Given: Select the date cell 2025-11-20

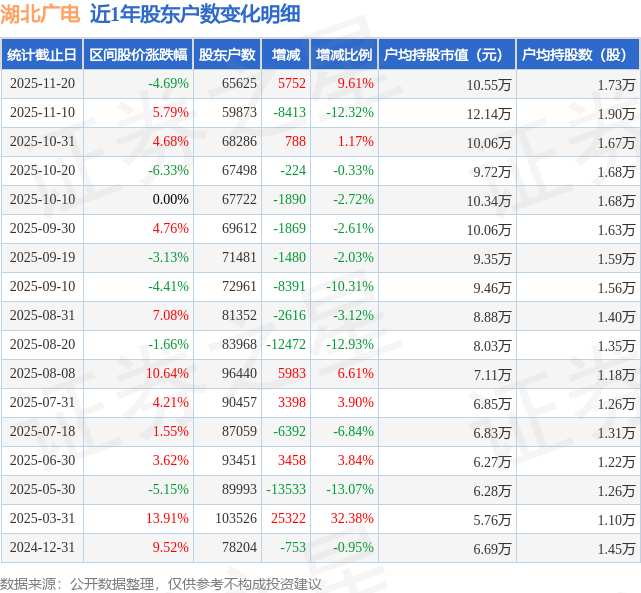Looking at the screenshot, I should (x=43, y=83).
